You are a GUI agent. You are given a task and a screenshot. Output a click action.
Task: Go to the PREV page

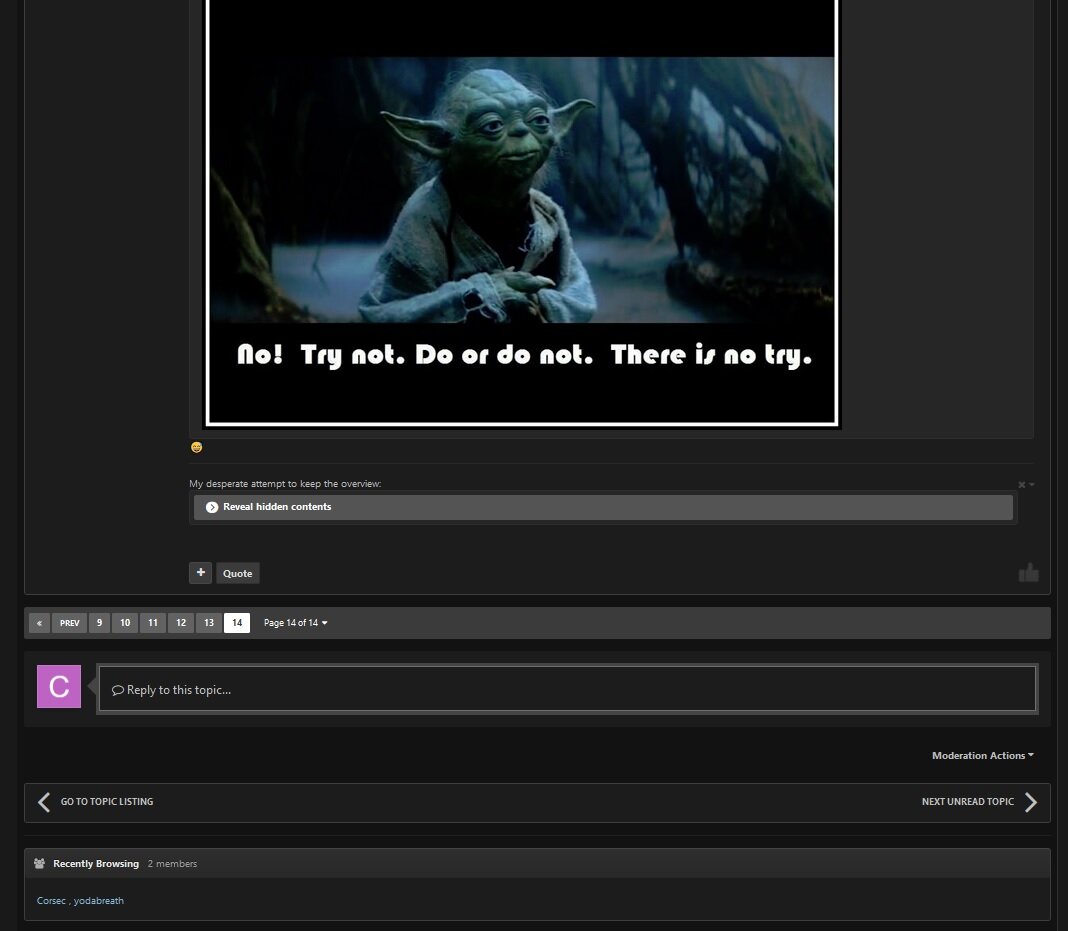pos(69,622)
